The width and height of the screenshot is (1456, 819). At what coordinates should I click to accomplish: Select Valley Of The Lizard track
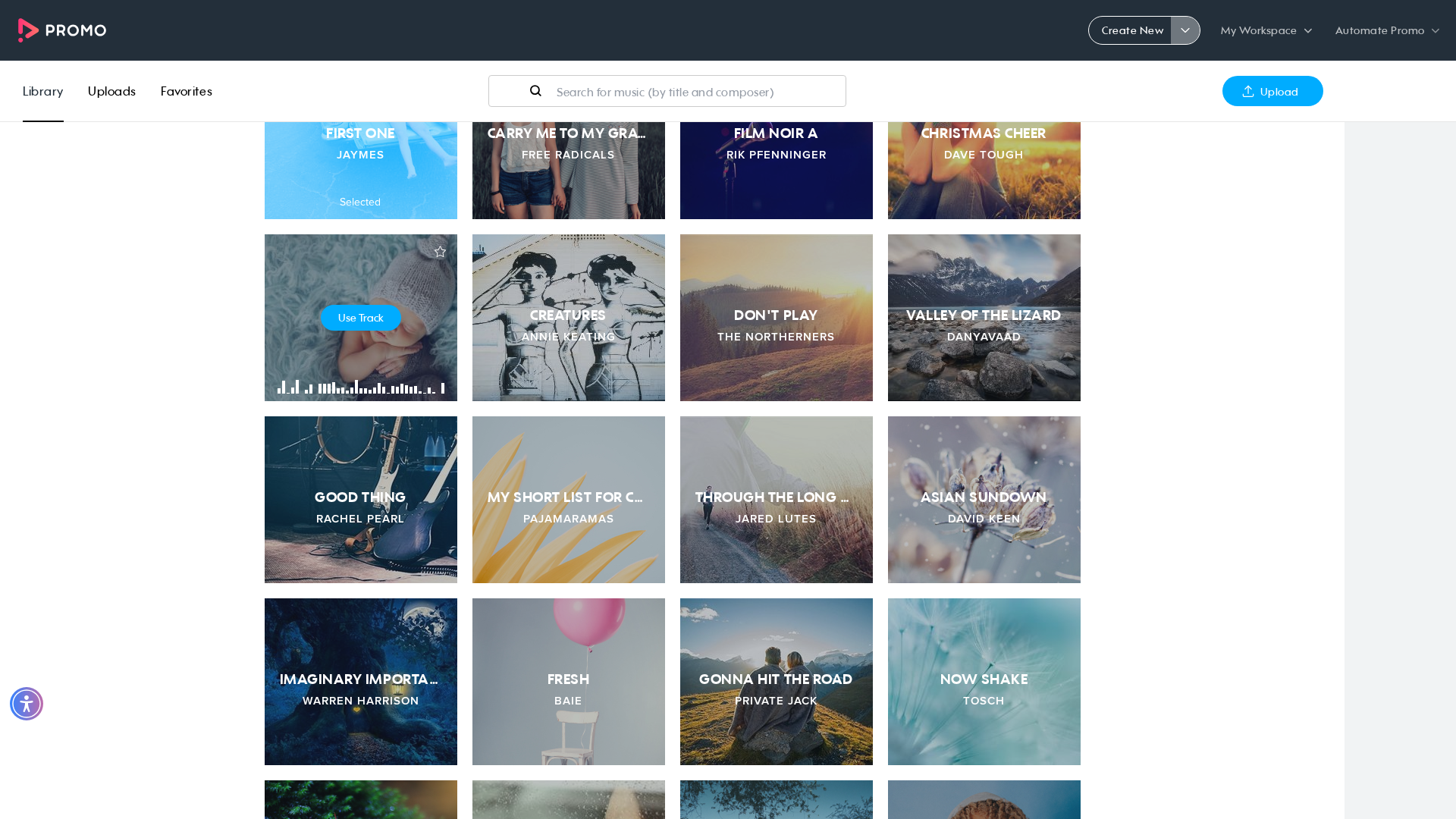point(984,318)
